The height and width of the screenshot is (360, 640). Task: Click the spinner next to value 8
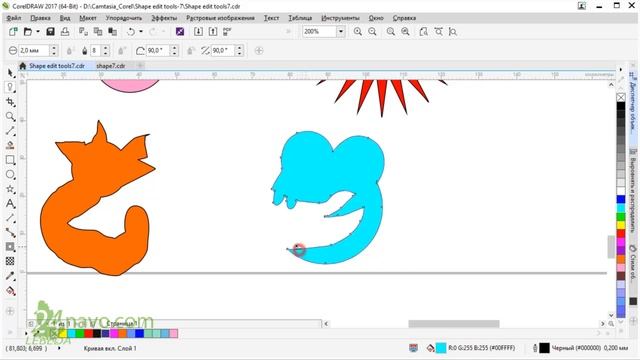coord(106,51)
